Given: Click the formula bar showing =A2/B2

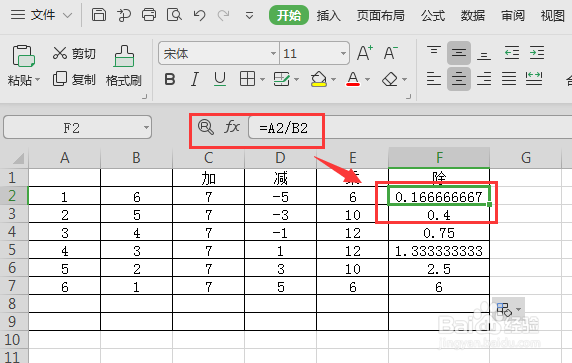Looking at the screenshot, I should tap(410, 128).
